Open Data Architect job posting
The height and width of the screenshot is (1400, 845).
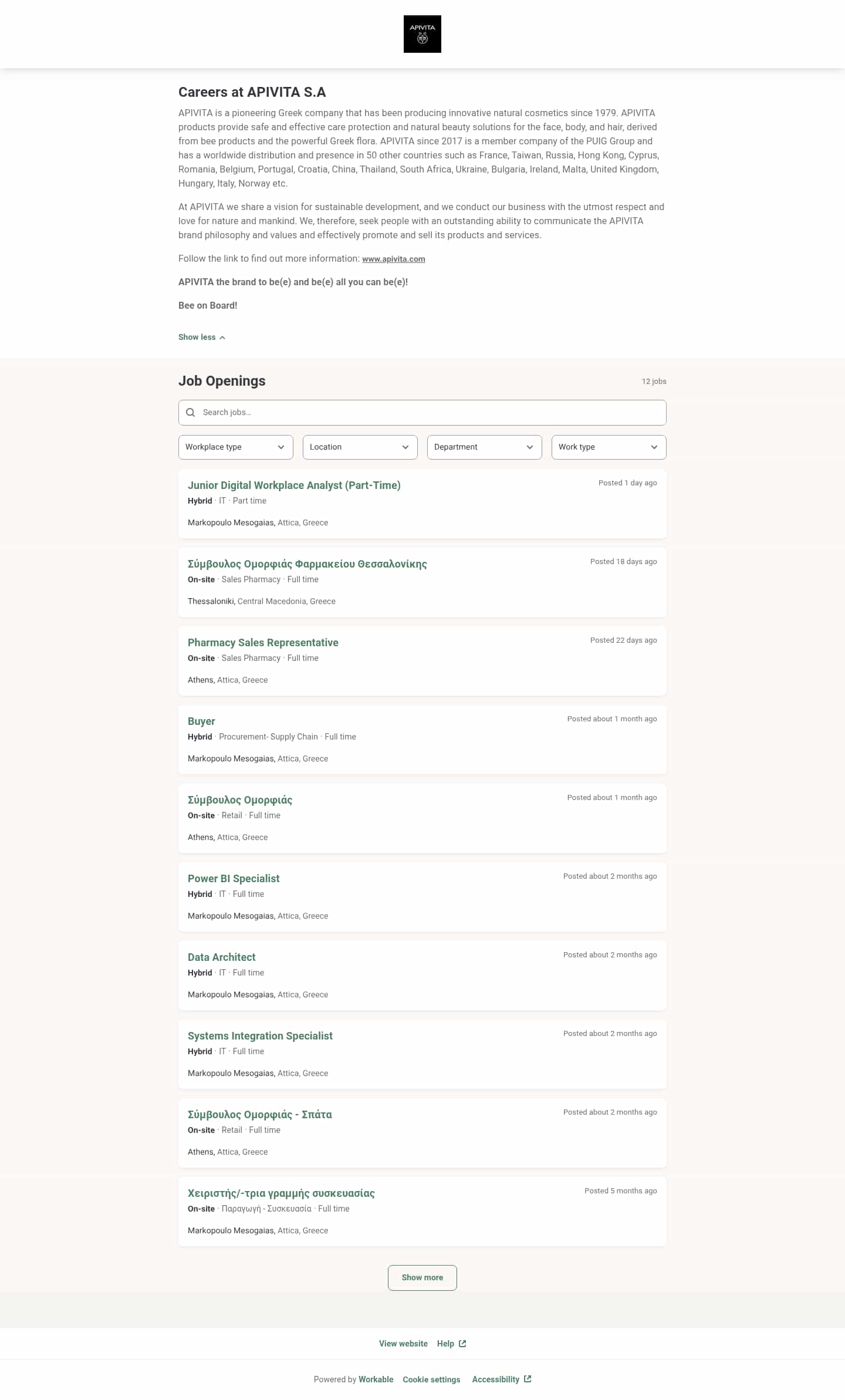tap(221, 957)
